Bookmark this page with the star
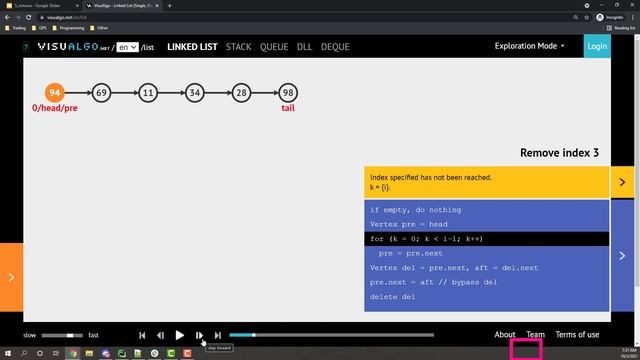 pos(587,18)
